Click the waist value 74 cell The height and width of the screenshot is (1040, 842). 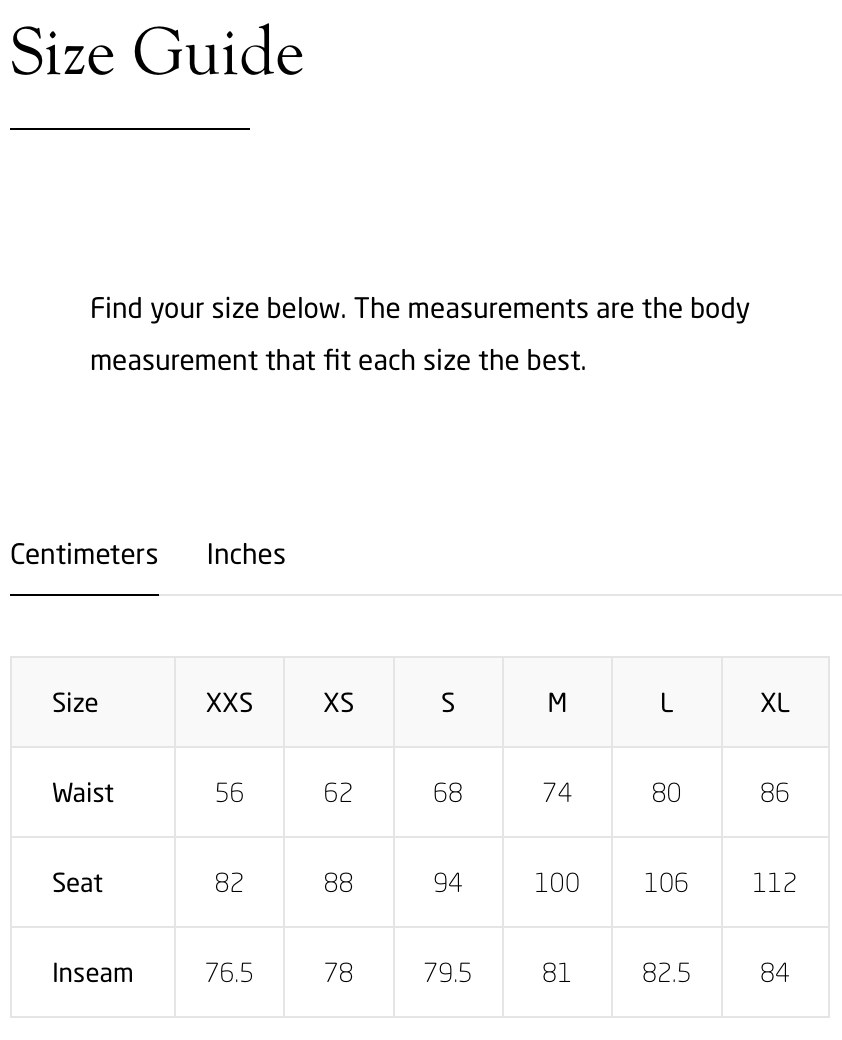pyautogui.click(x=557, y=793)
